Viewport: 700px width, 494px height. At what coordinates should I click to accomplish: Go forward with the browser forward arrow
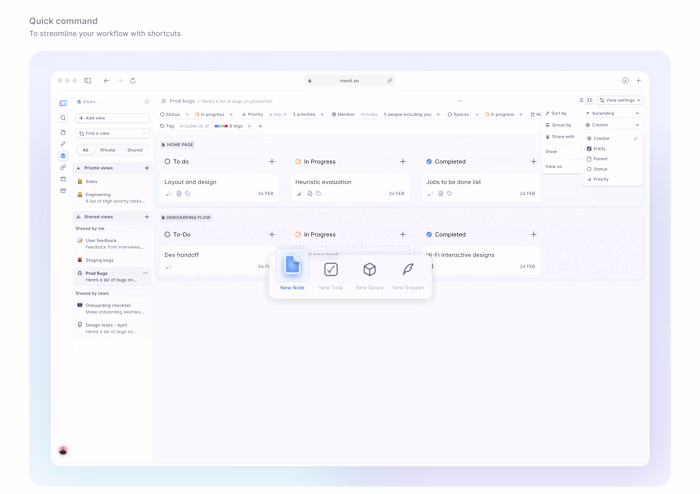120,81
